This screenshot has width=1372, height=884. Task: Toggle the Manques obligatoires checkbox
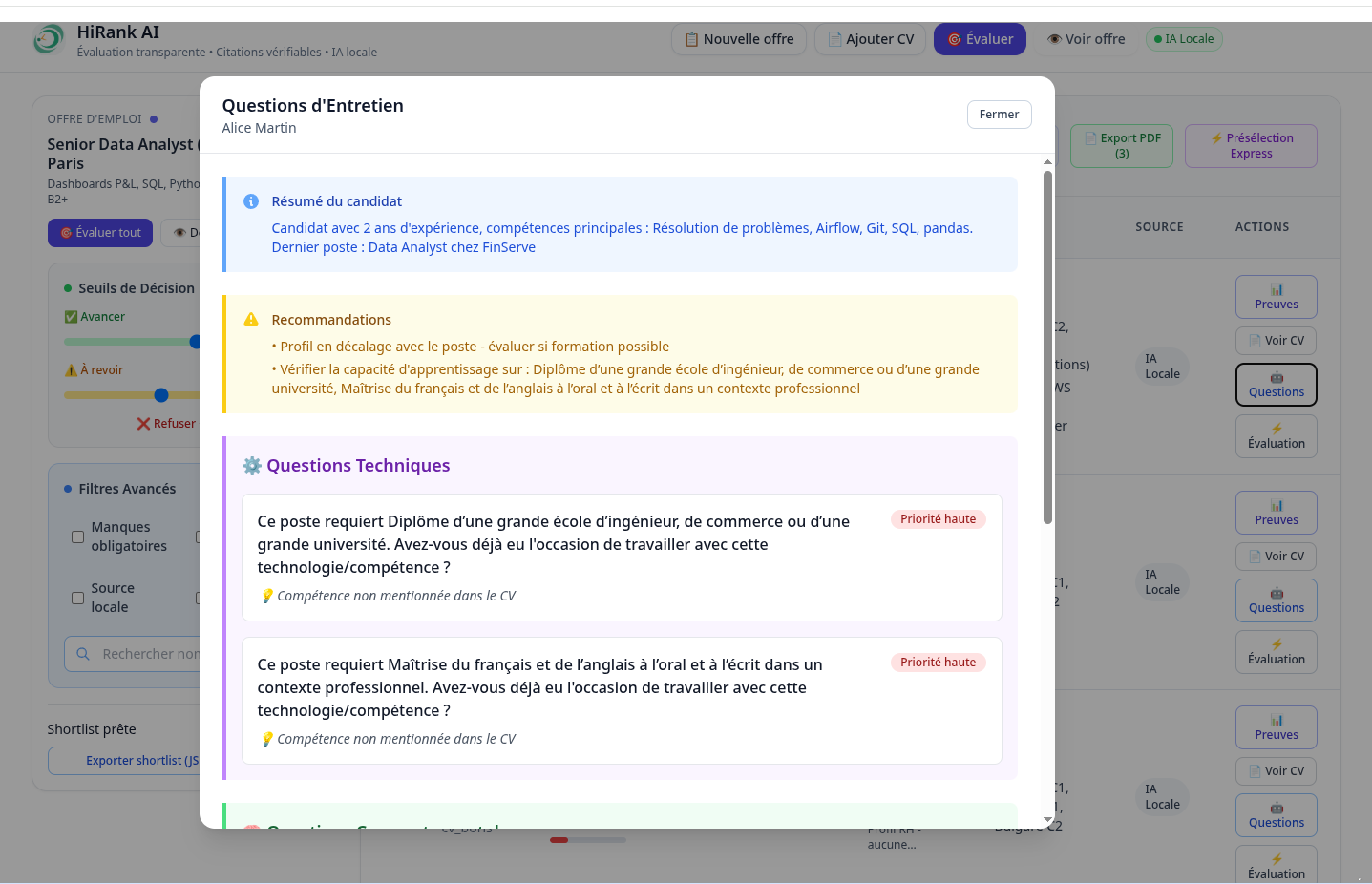[x=78, y=537]
